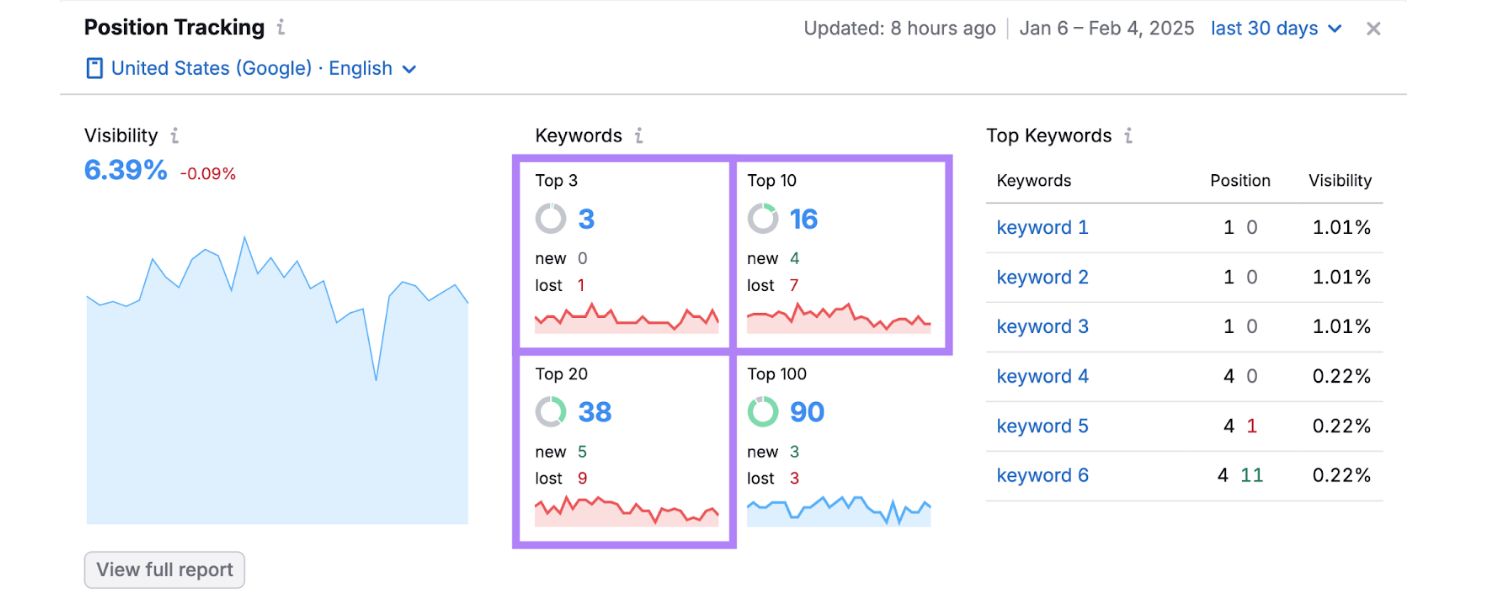Click the View full report button

[164, 569]
